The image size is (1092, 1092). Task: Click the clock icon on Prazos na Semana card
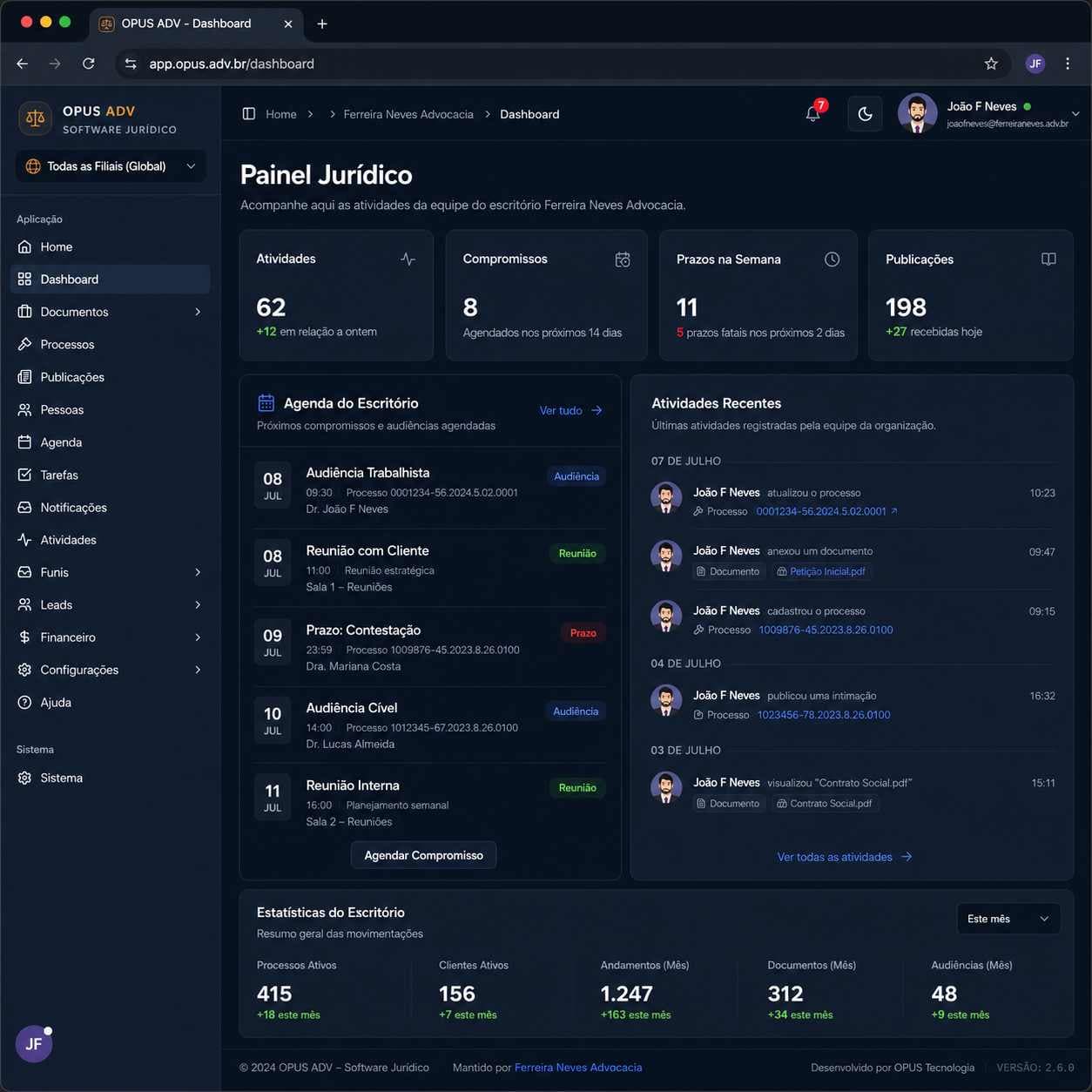tap(832, 260)
